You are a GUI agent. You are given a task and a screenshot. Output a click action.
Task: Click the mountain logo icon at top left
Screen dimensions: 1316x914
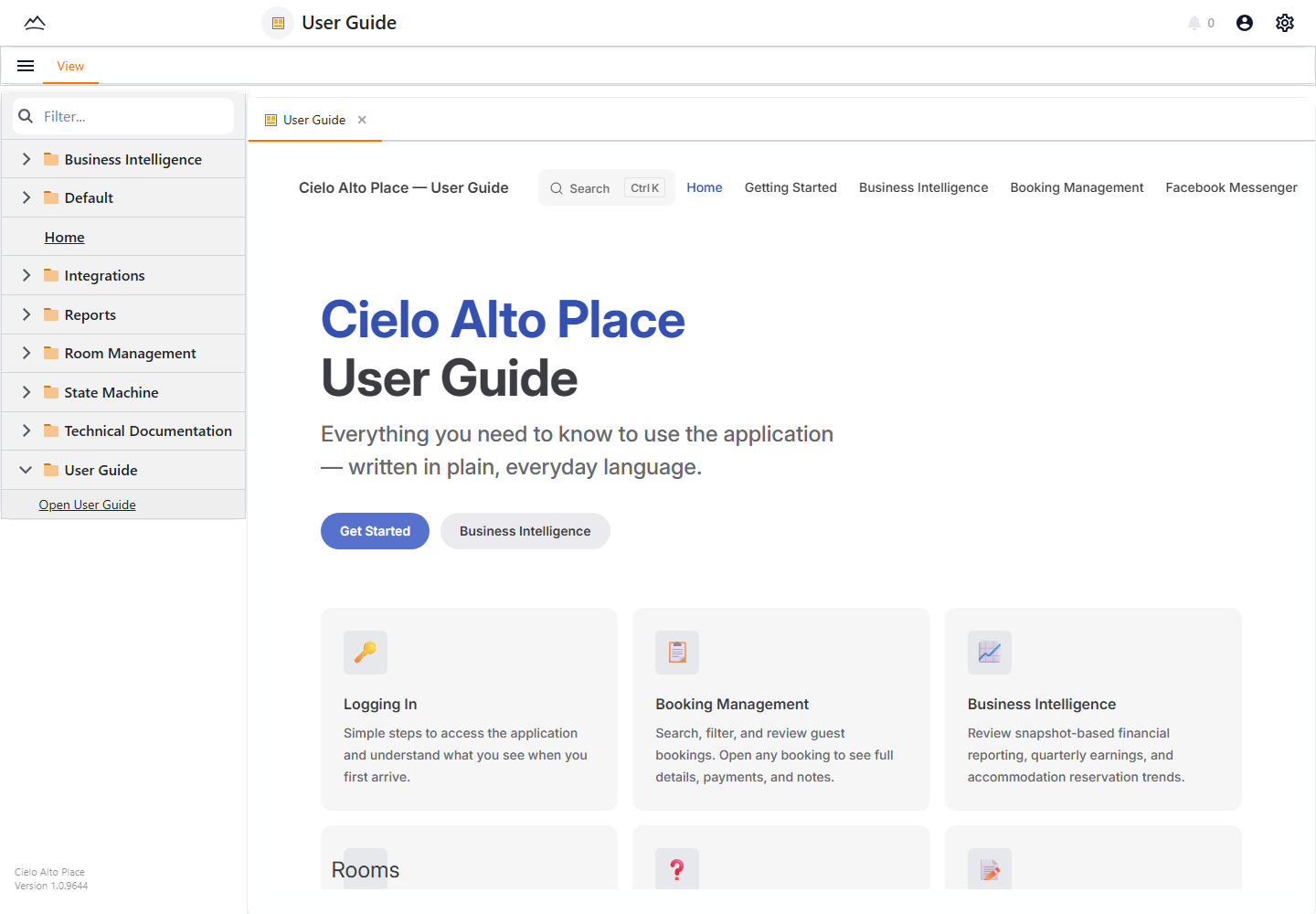(35, 23)
